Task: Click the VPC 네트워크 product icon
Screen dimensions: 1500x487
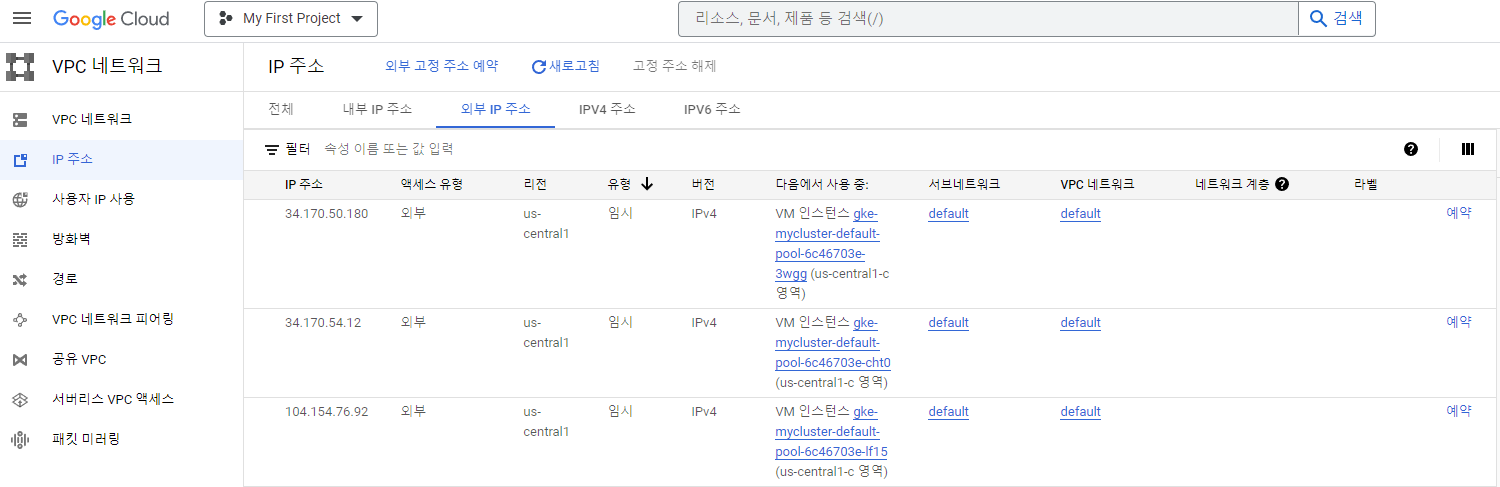Action: [x=20, y=66]
